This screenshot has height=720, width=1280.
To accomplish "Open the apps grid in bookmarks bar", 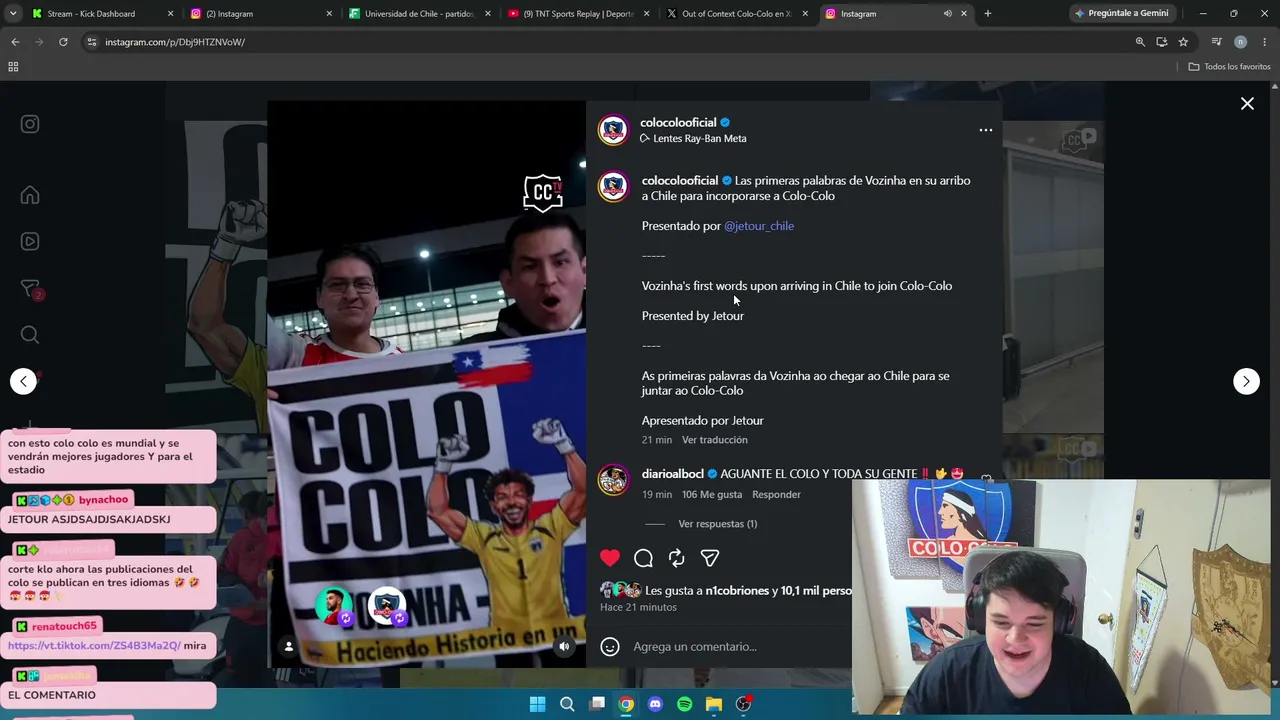I will click(x=13, y=67).
